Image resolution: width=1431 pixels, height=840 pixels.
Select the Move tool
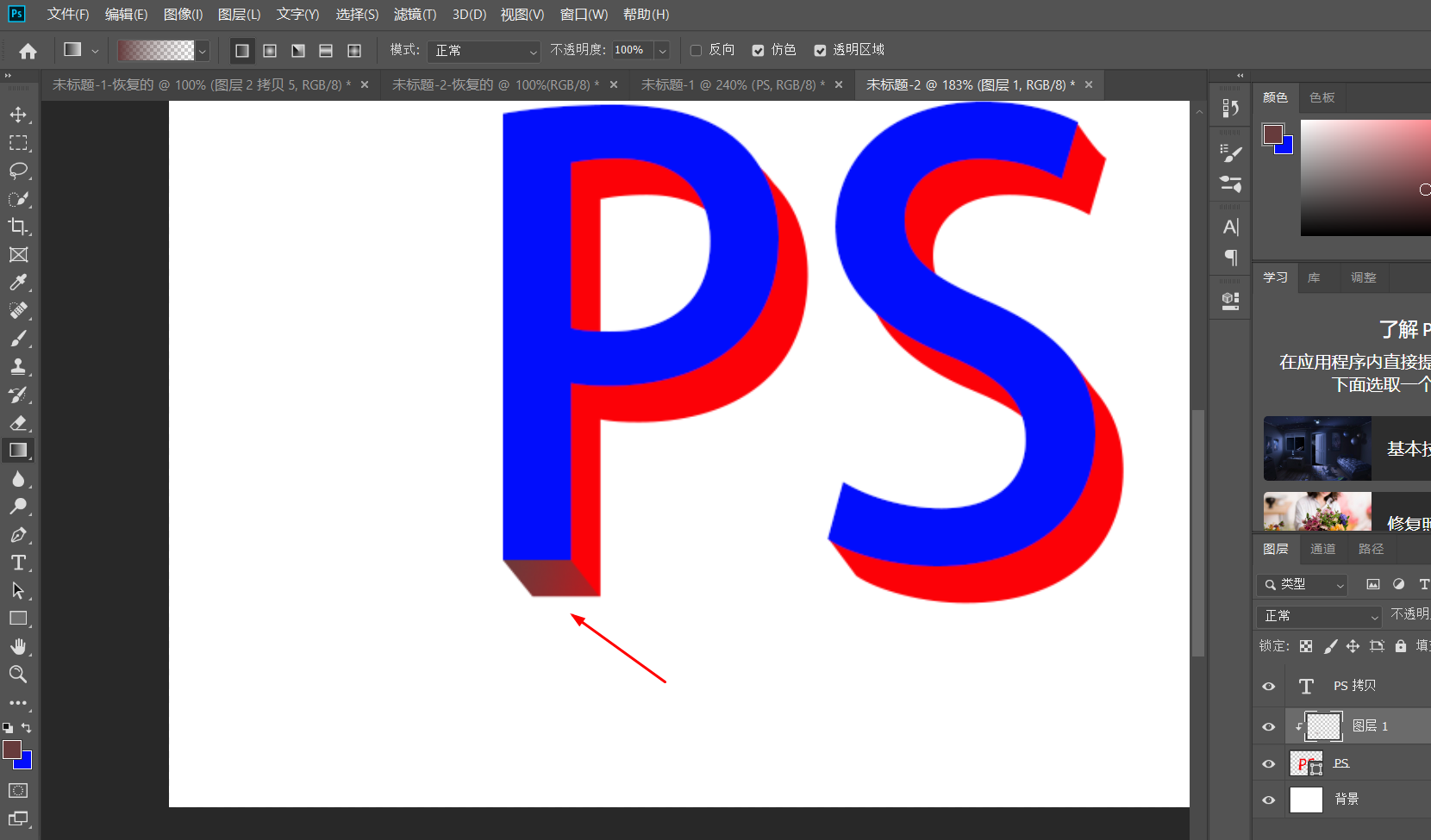tap(18, 115)
